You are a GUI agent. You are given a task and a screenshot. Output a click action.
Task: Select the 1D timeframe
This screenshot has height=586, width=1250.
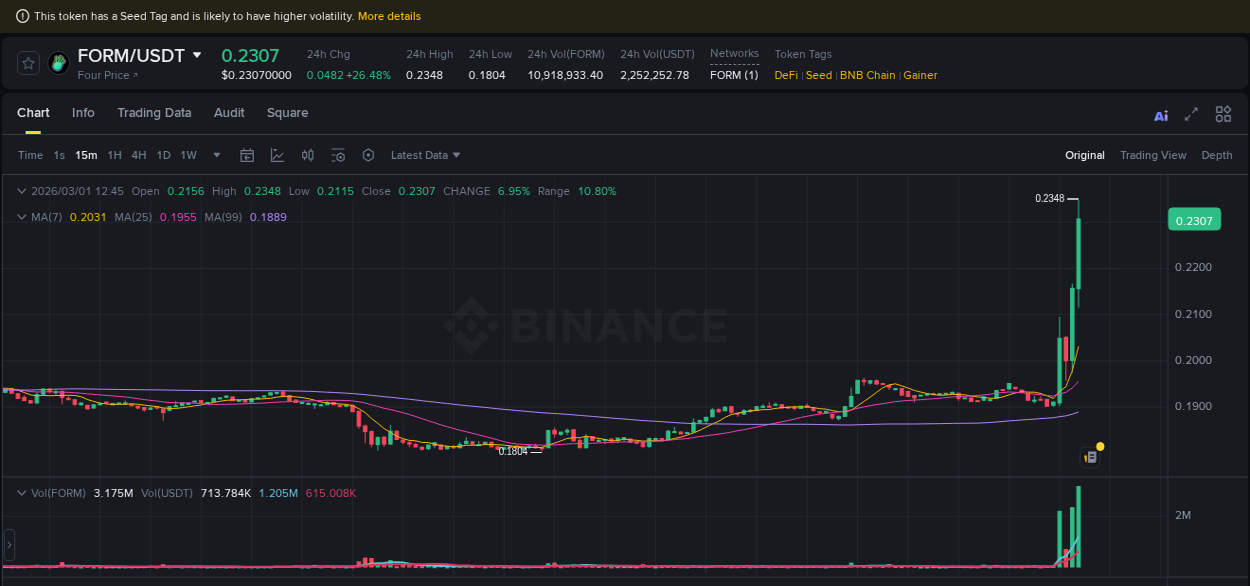[163, 155]
